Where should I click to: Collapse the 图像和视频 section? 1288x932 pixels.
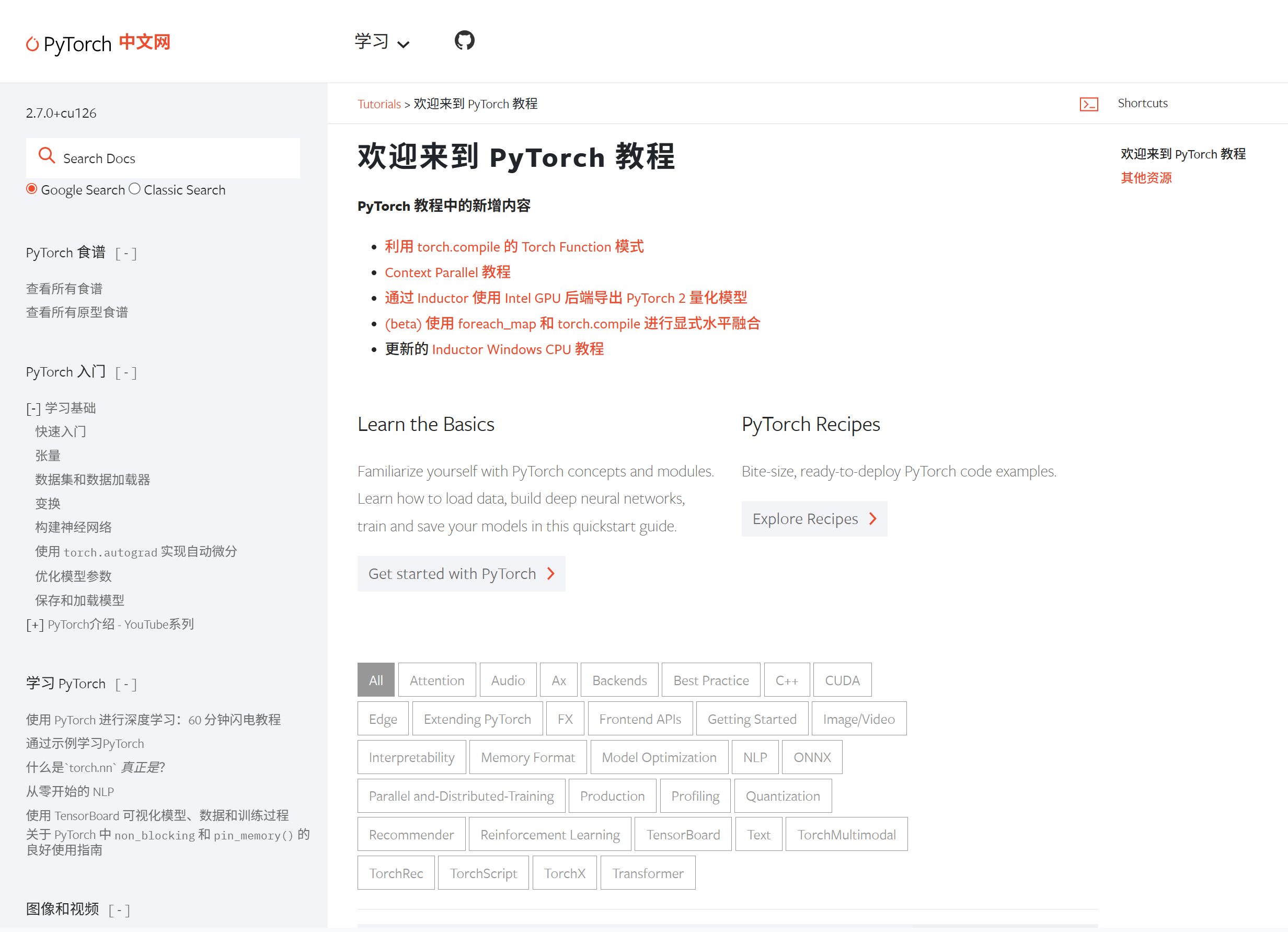119,911
